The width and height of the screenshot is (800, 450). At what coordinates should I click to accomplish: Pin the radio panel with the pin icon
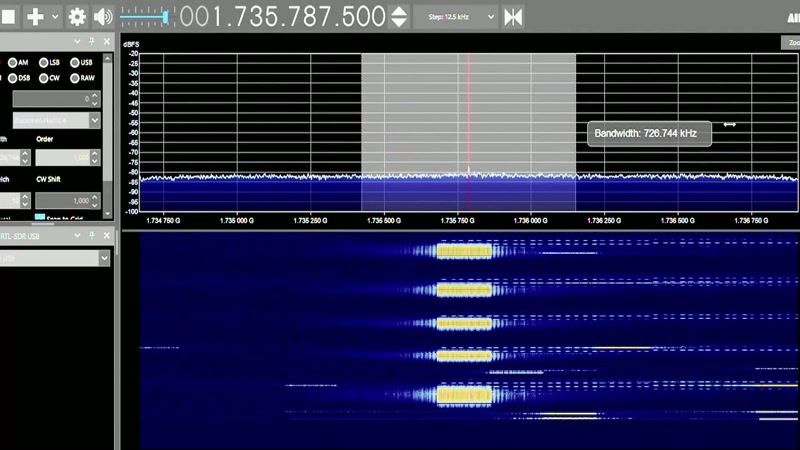[x=92, y=41]
